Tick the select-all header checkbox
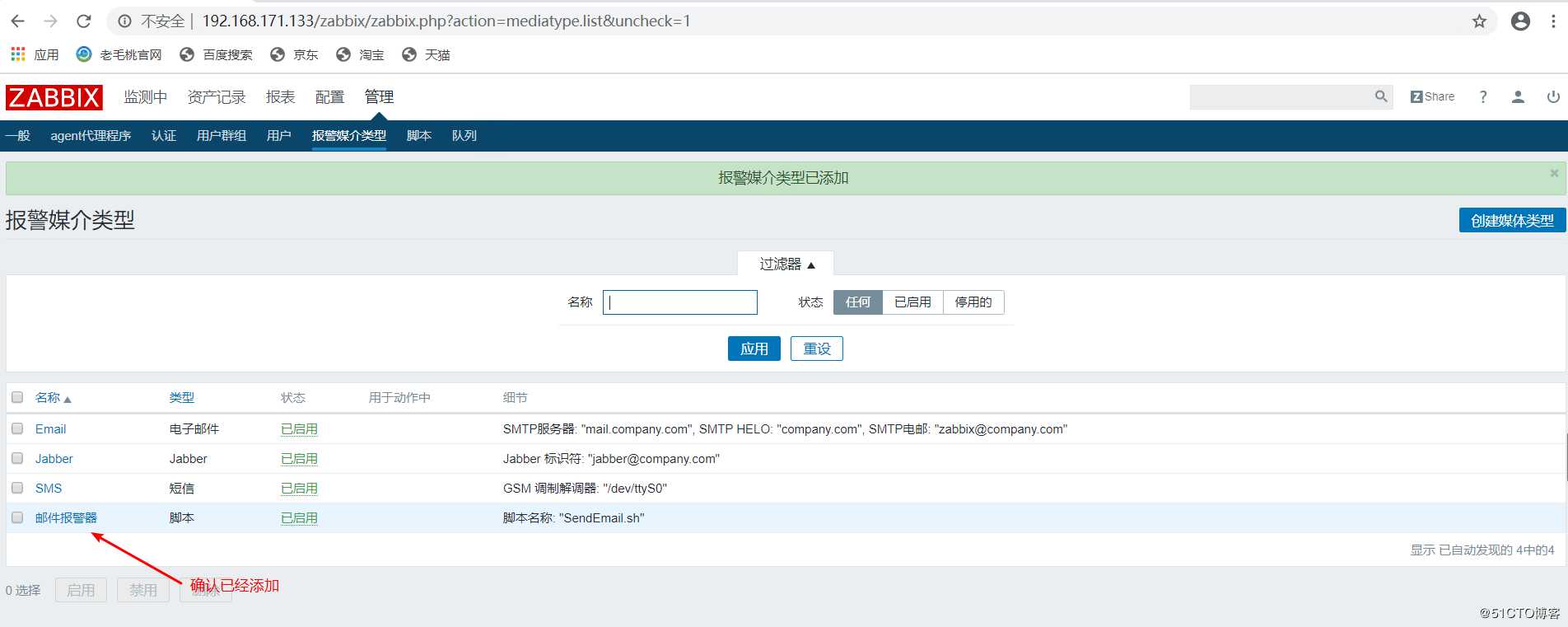This screenshot has width=1568, height=627. [x=17, y=397]
